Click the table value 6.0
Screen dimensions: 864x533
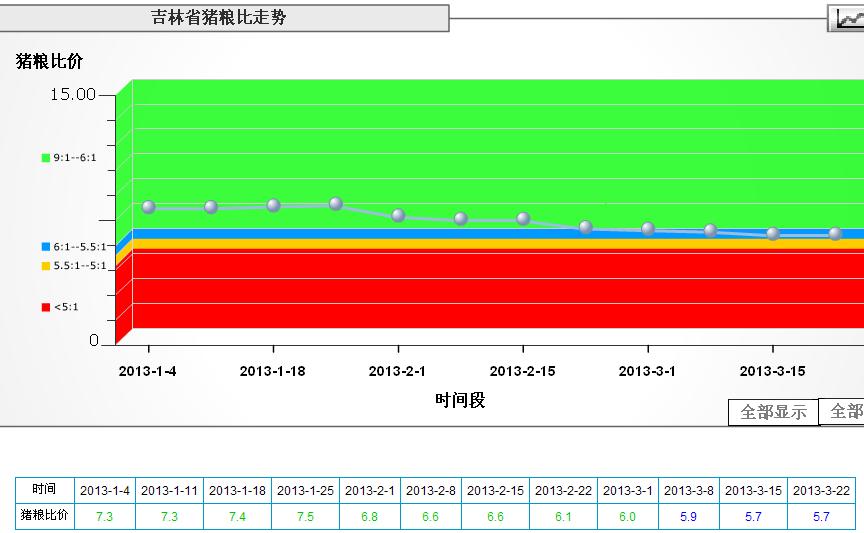(628, 517)
